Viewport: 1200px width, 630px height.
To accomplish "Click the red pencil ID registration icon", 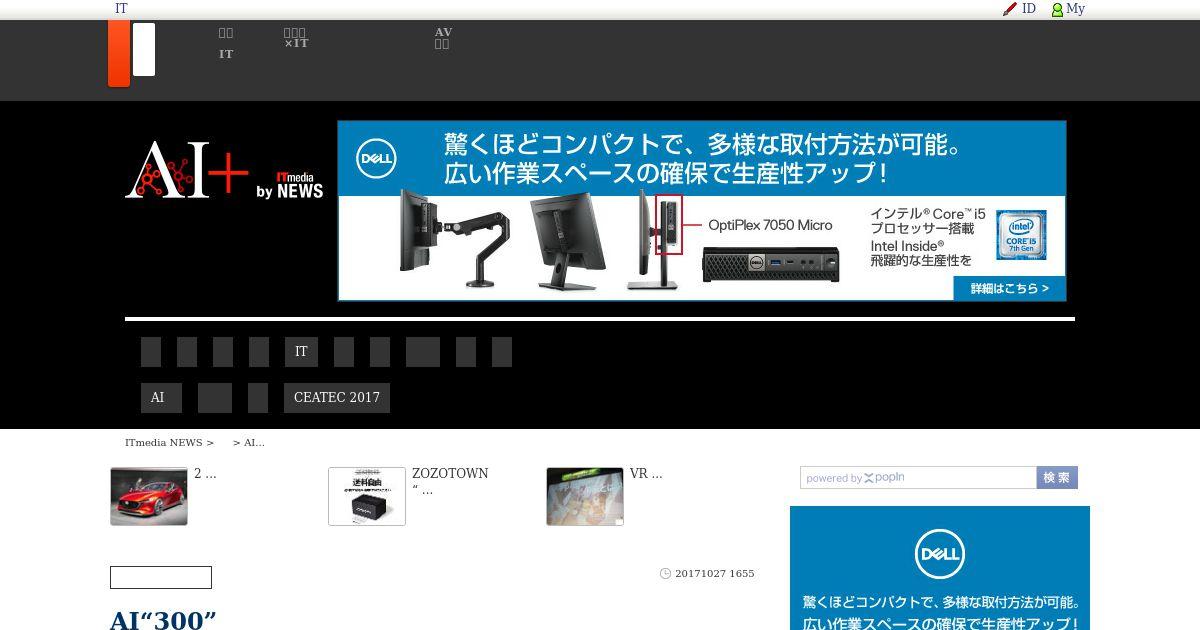I will 1010,9.
